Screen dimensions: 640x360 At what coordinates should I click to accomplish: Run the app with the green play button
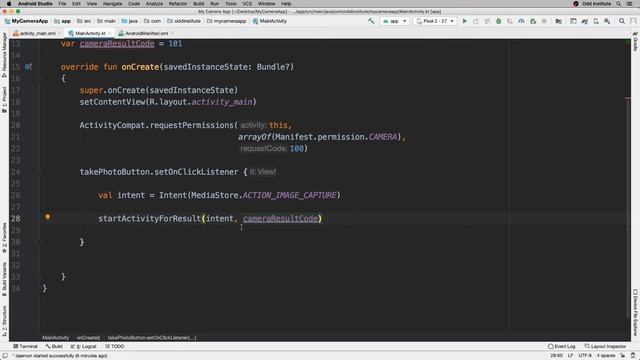(x=464, y=21)
